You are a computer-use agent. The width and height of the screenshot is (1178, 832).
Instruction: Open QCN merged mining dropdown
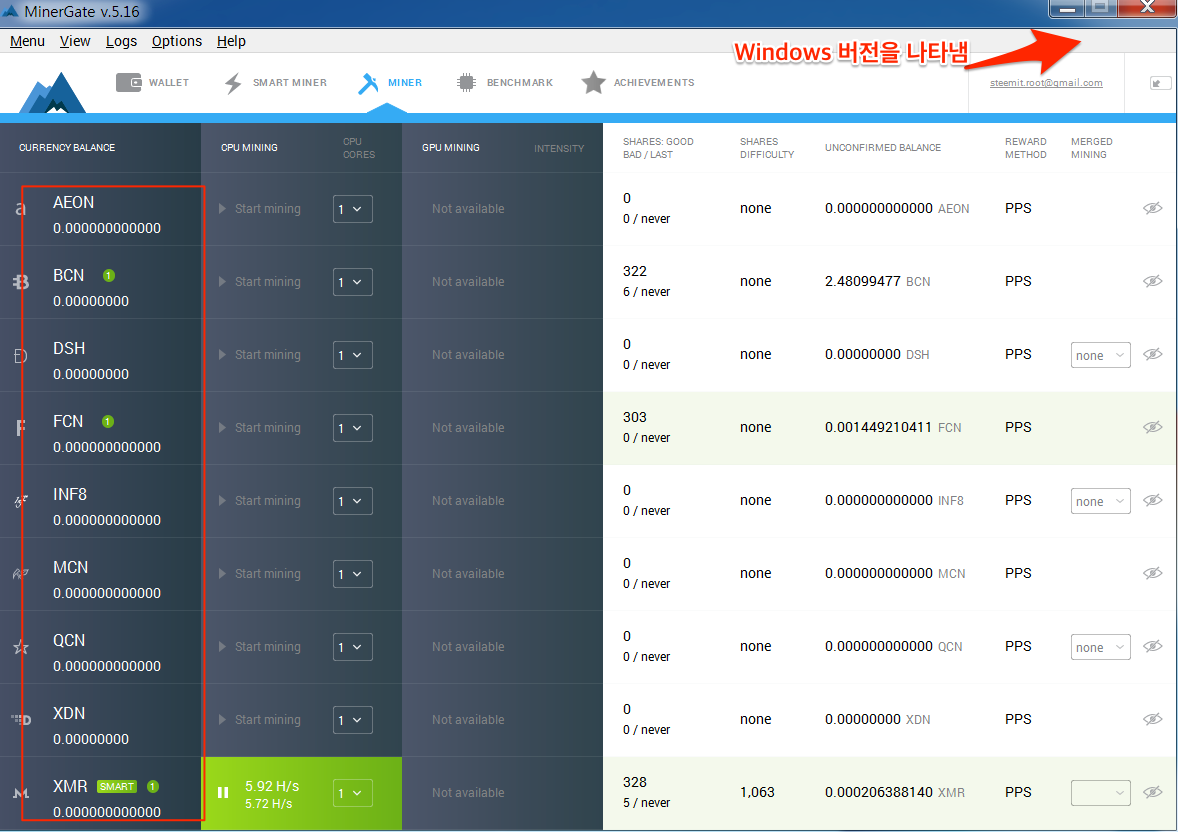pyautogui.click(x=1101, y=646)
